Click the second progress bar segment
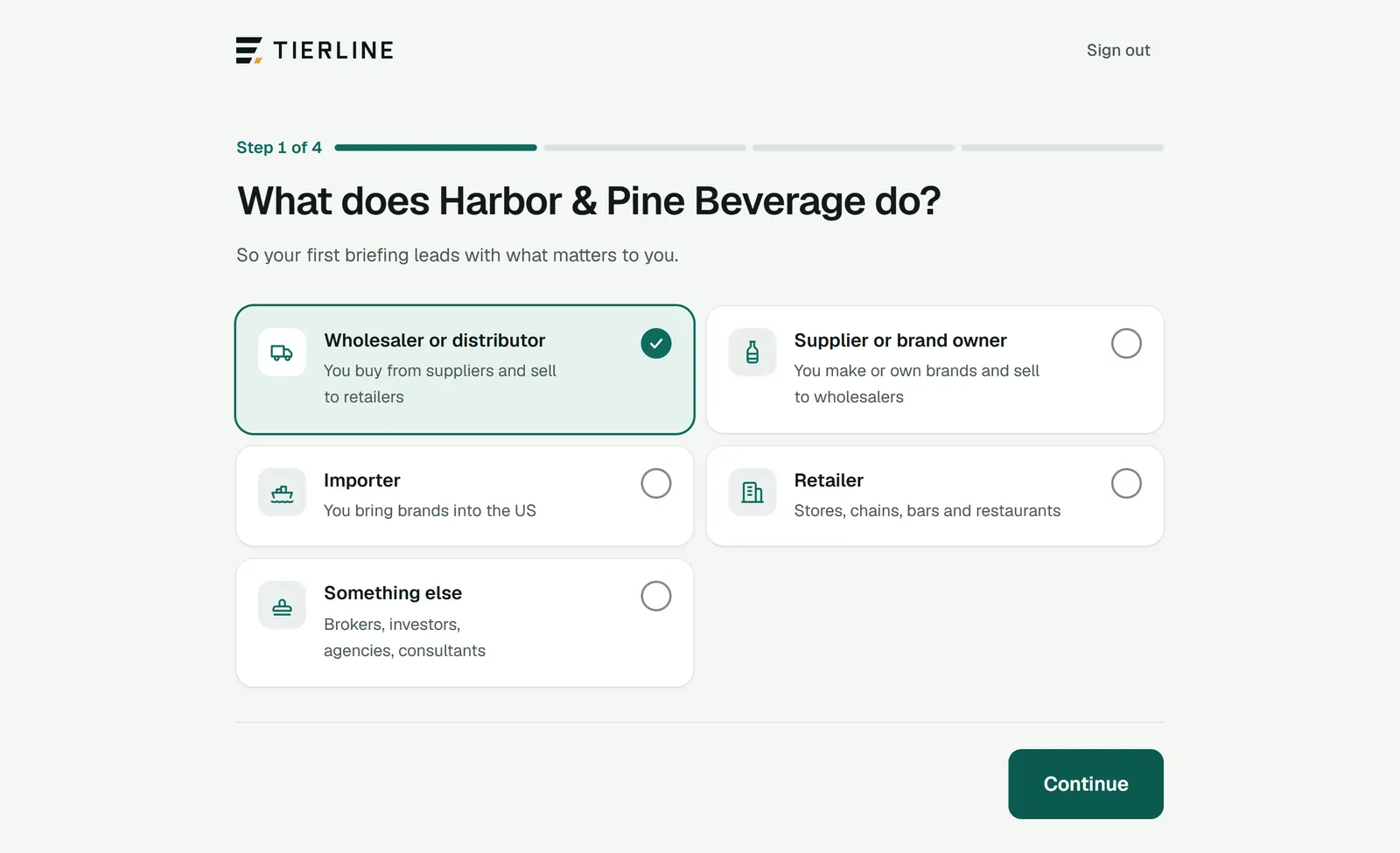This screenshot has width=1400, height=853. (x=645, y=148)
